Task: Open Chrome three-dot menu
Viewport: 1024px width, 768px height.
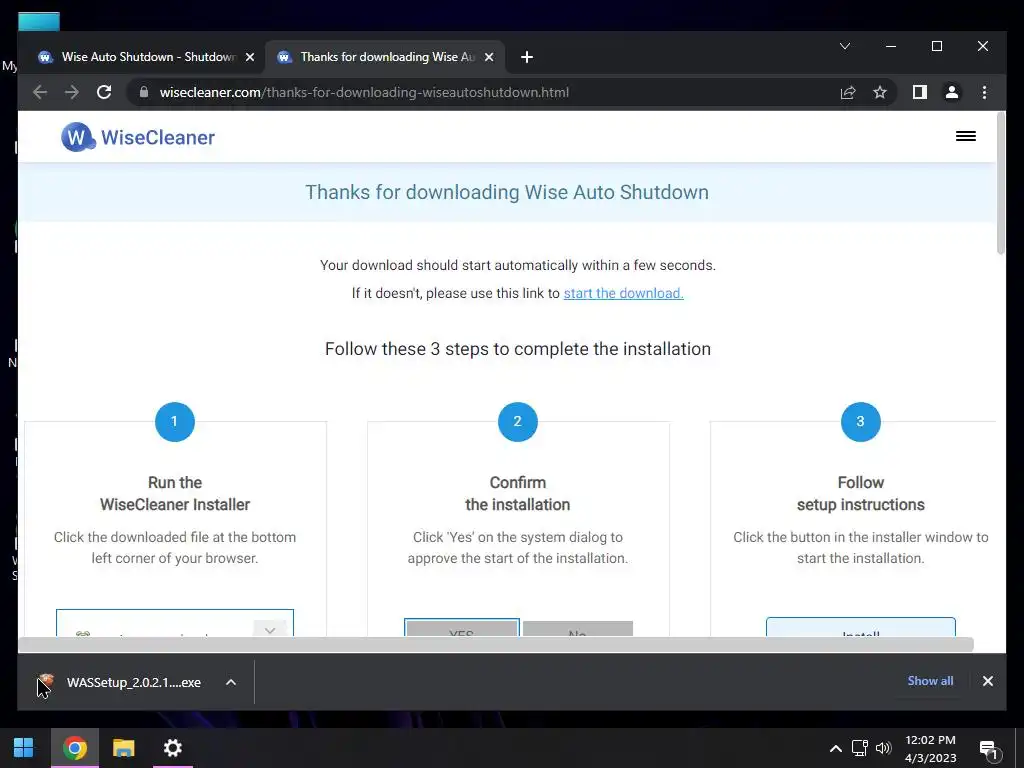Action: coord(984,92)
